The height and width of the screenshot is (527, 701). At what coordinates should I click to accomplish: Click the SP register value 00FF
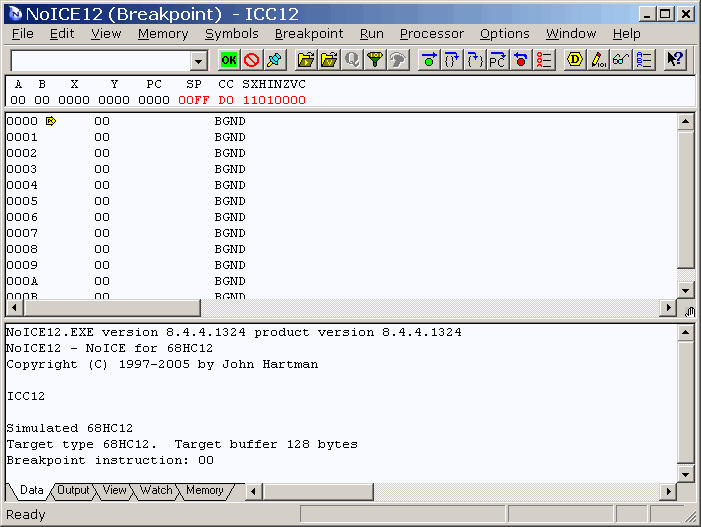194,100
